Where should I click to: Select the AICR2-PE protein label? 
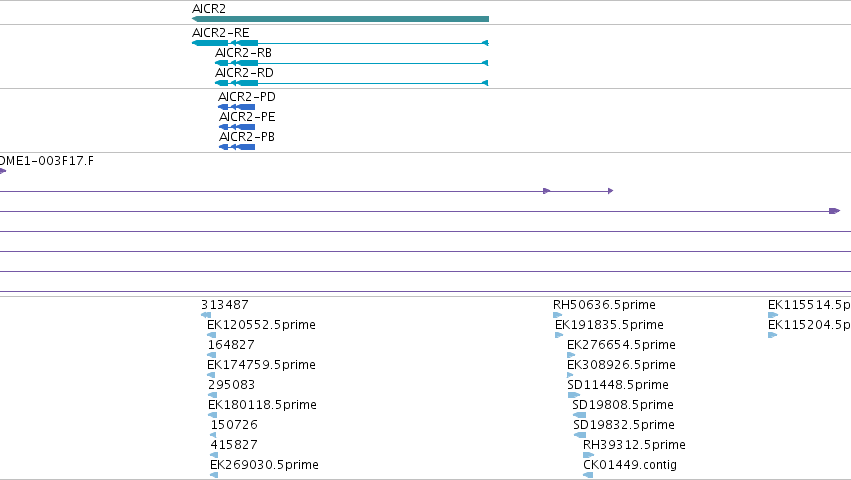[x=247, y=117]
